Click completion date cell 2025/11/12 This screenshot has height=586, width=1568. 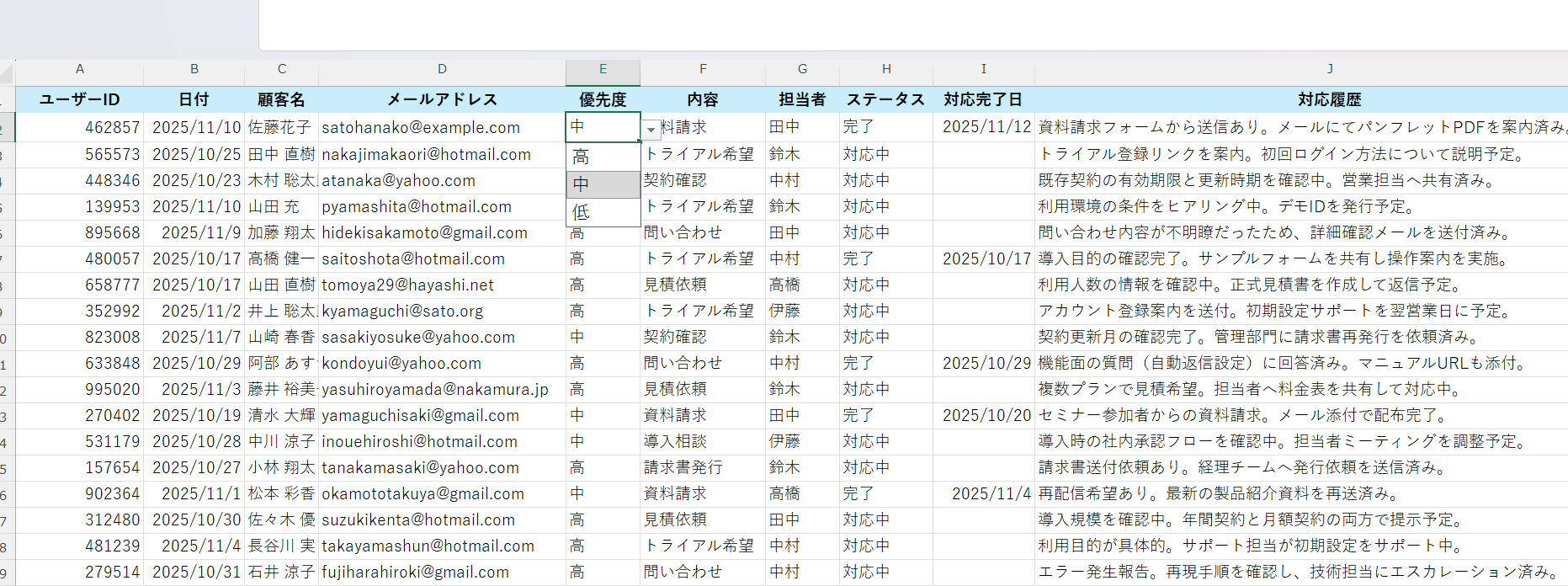(x=983, y=127)
